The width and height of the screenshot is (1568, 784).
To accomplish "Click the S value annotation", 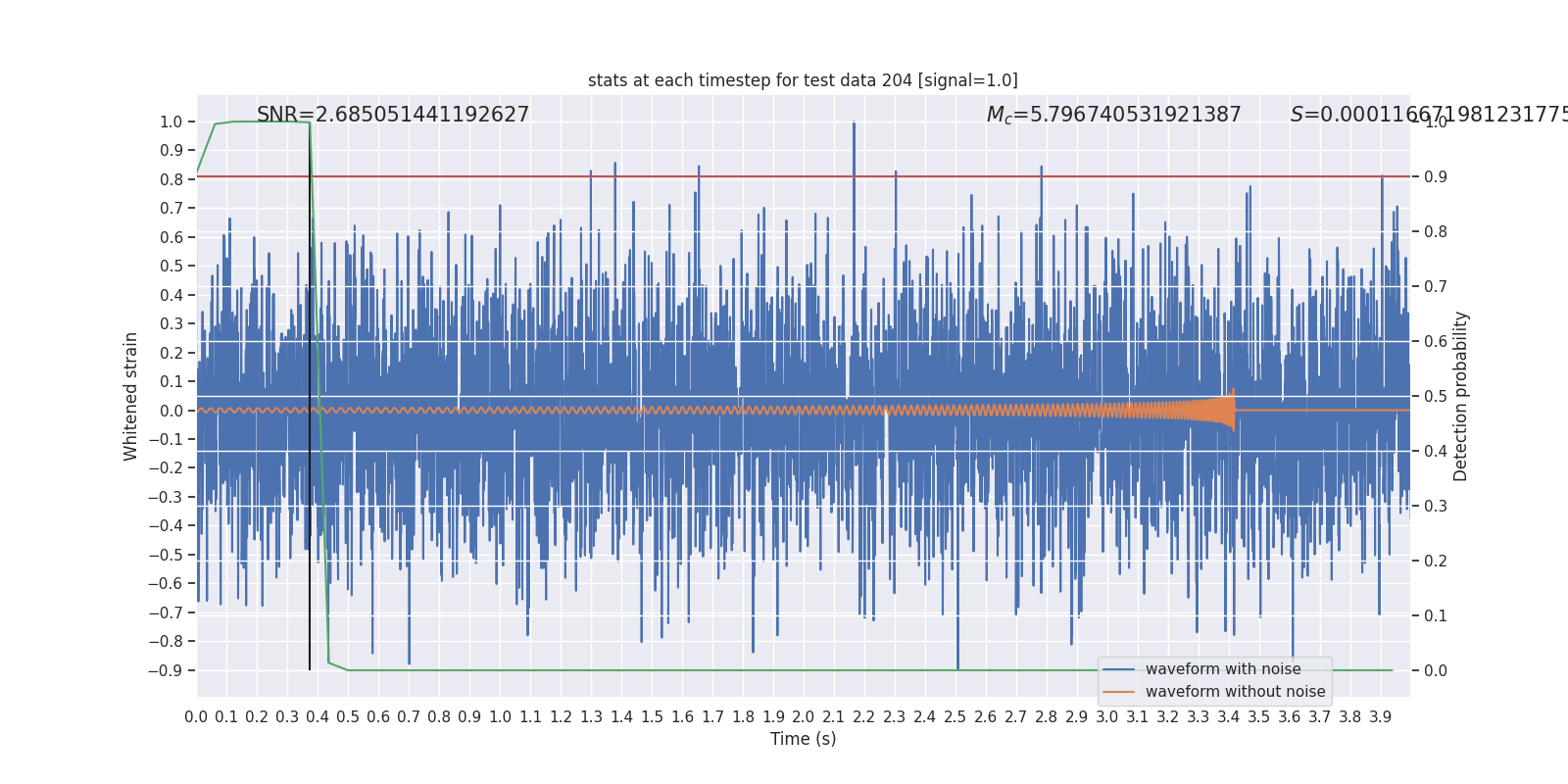I will point(1429,115).
